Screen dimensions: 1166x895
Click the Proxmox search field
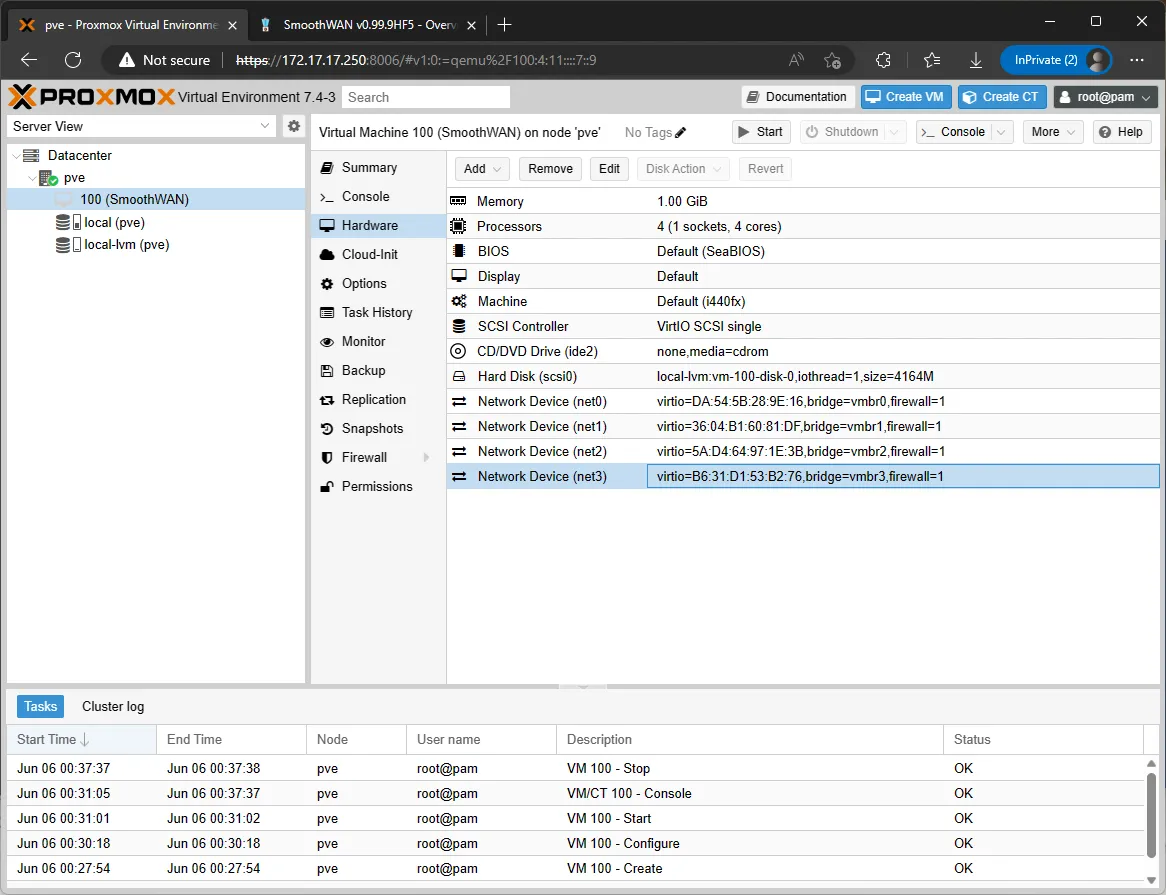426,97
